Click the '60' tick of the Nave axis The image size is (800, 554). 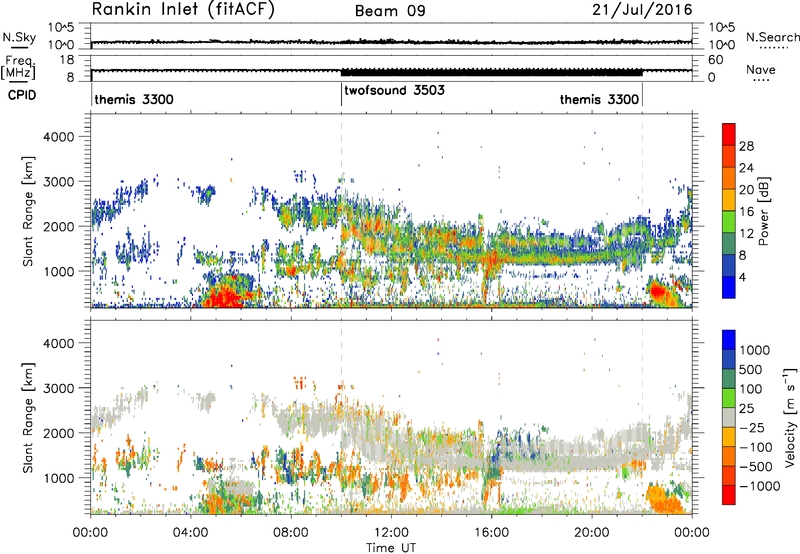point(715,60)
